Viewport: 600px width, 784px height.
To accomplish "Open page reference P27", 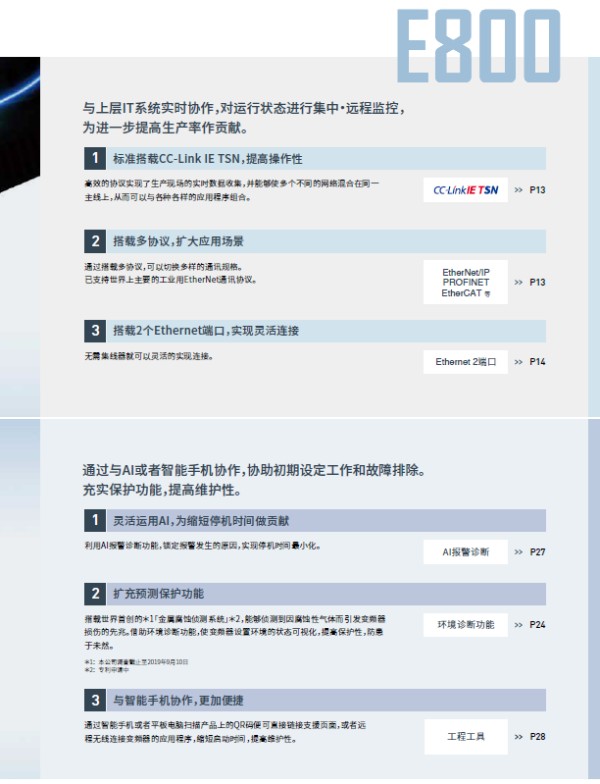I will [x=538, y=551].
